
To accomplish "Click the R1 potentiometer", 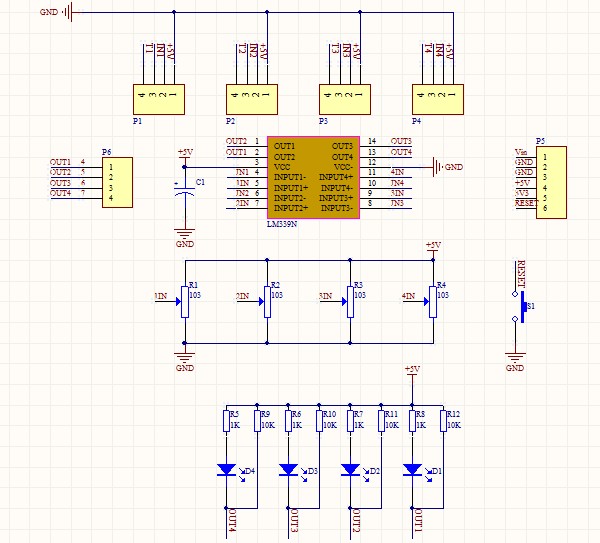I will [184, 298].
